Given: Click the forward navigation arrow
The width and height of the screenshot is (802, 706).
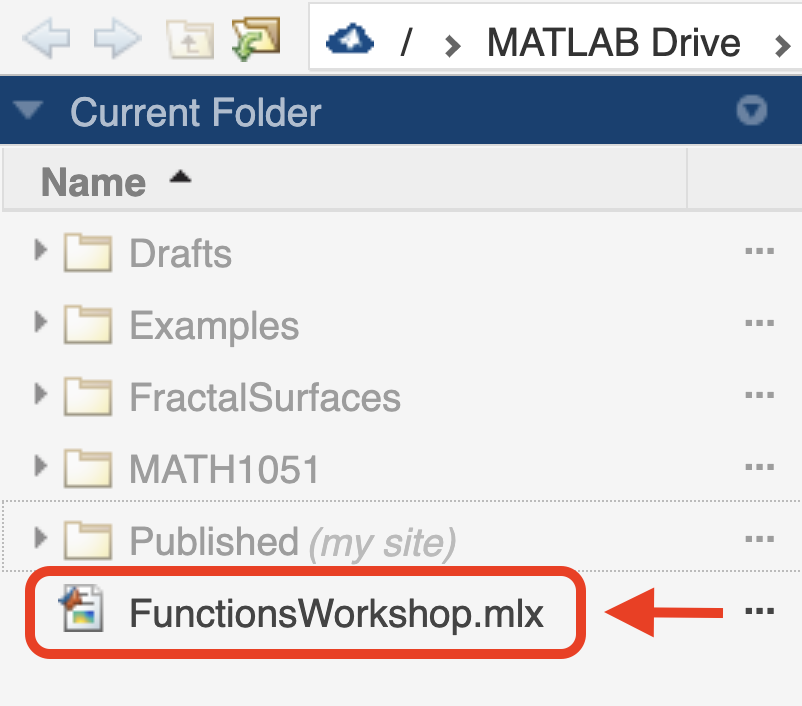Looking at the screenshot, I should 117,38.
